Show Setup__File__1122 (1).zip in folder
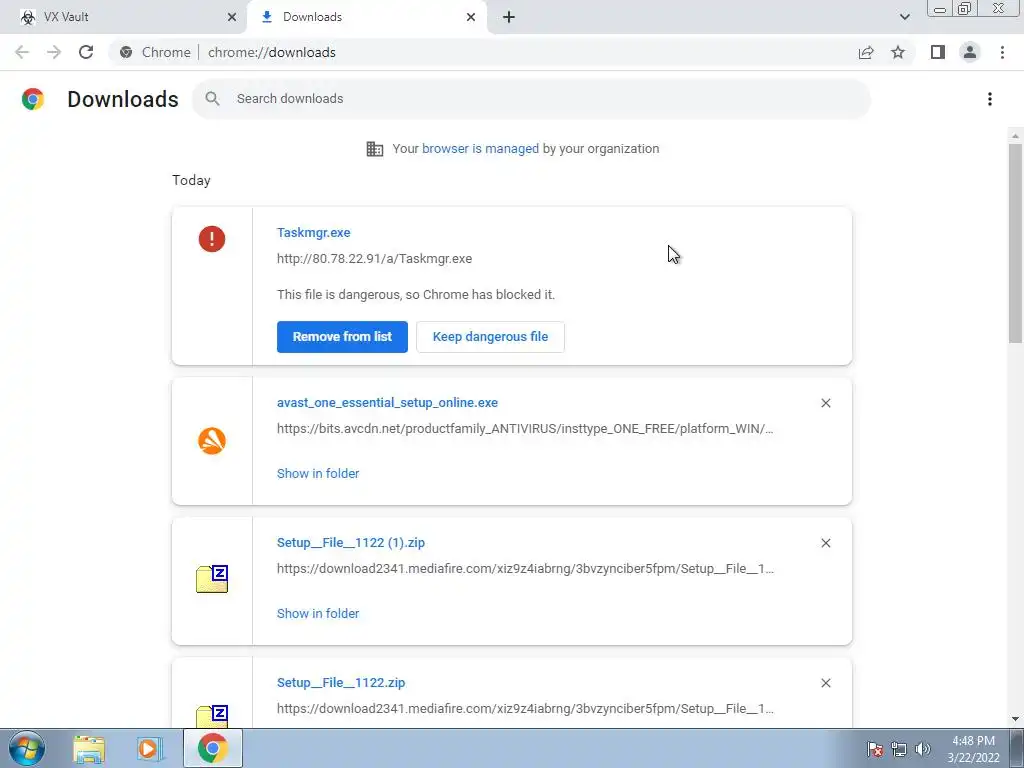Image resolution: width=1024 pixels, height=768 pixels. (318, 613)
